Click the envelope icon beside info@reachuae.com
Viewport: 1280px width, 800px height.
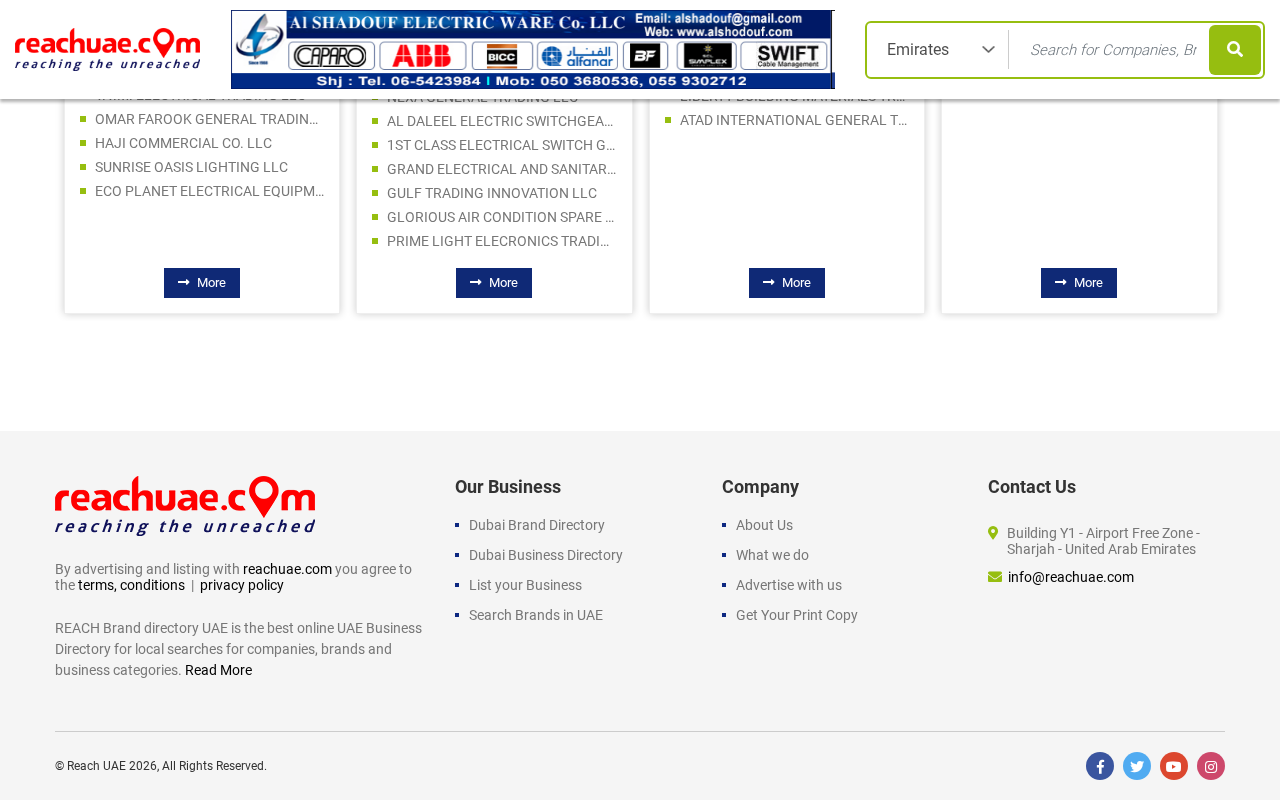click(995, 577)
